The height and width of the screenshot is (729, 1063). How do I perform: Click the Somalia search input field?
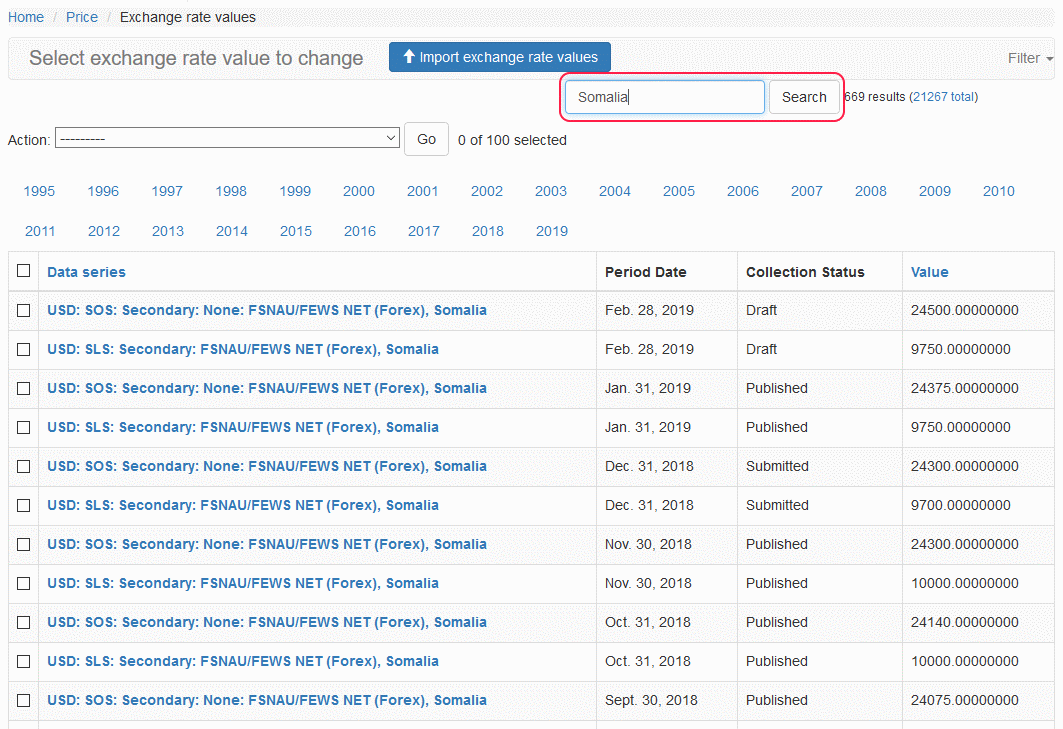[x=664, y=97]
